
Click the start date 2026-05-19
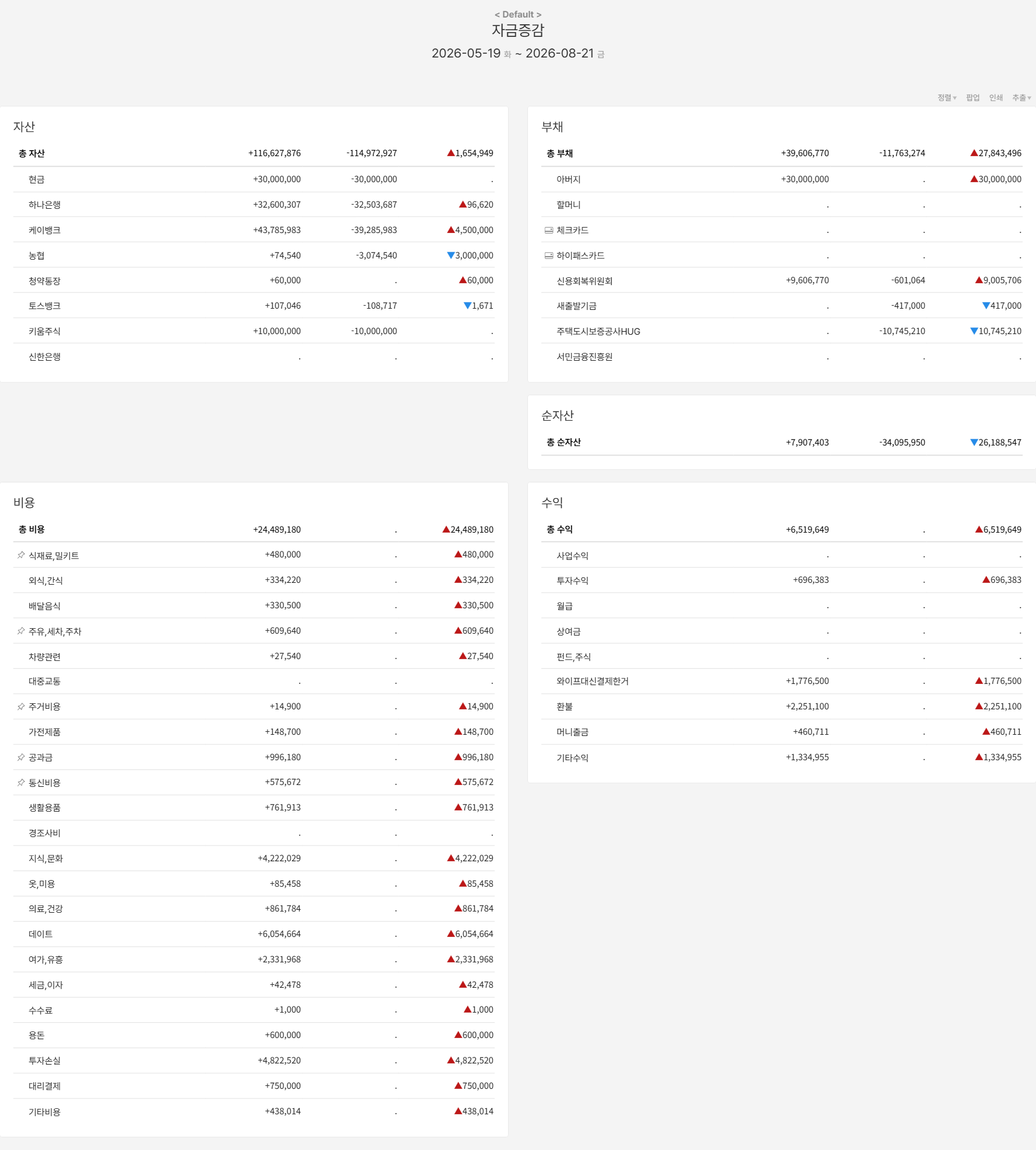tap(466, 53)
